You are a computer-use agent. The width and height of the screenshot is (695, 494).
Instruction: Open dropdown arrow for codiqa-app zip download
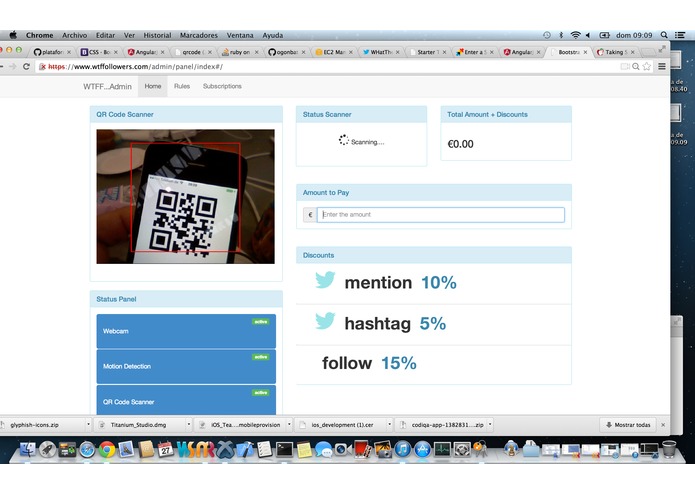coord(490,424)
